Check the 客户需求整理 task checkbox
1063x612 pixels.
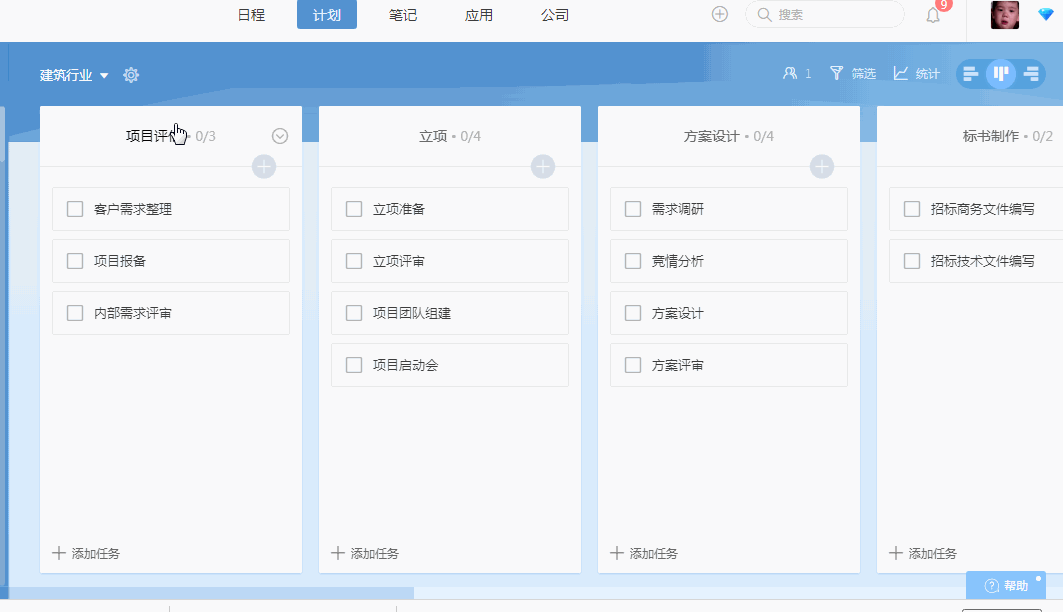click(75, 209)
